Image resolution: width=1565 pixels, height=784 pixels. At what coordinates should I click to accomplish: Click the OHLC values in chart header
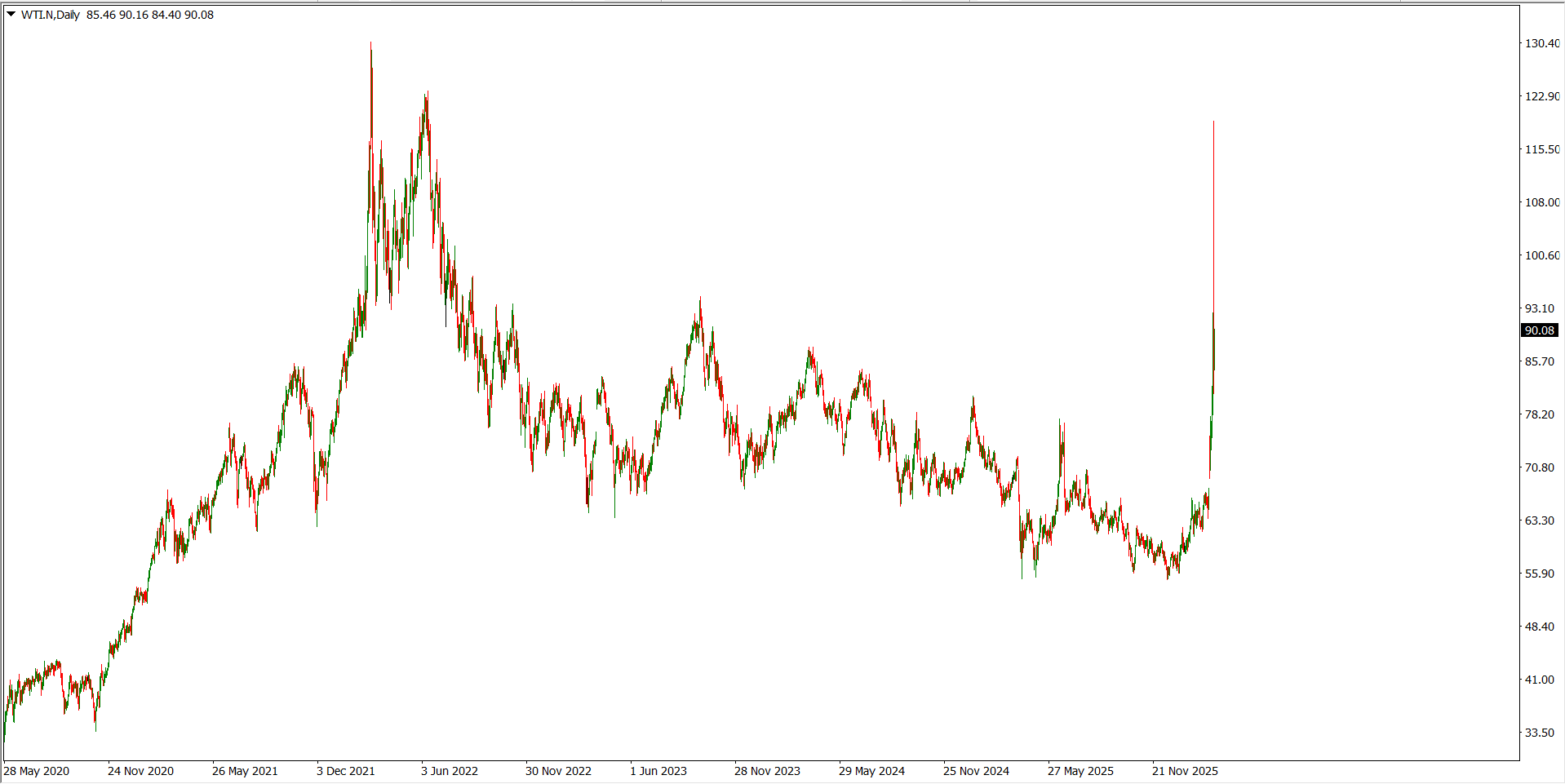tap(150, 15)
